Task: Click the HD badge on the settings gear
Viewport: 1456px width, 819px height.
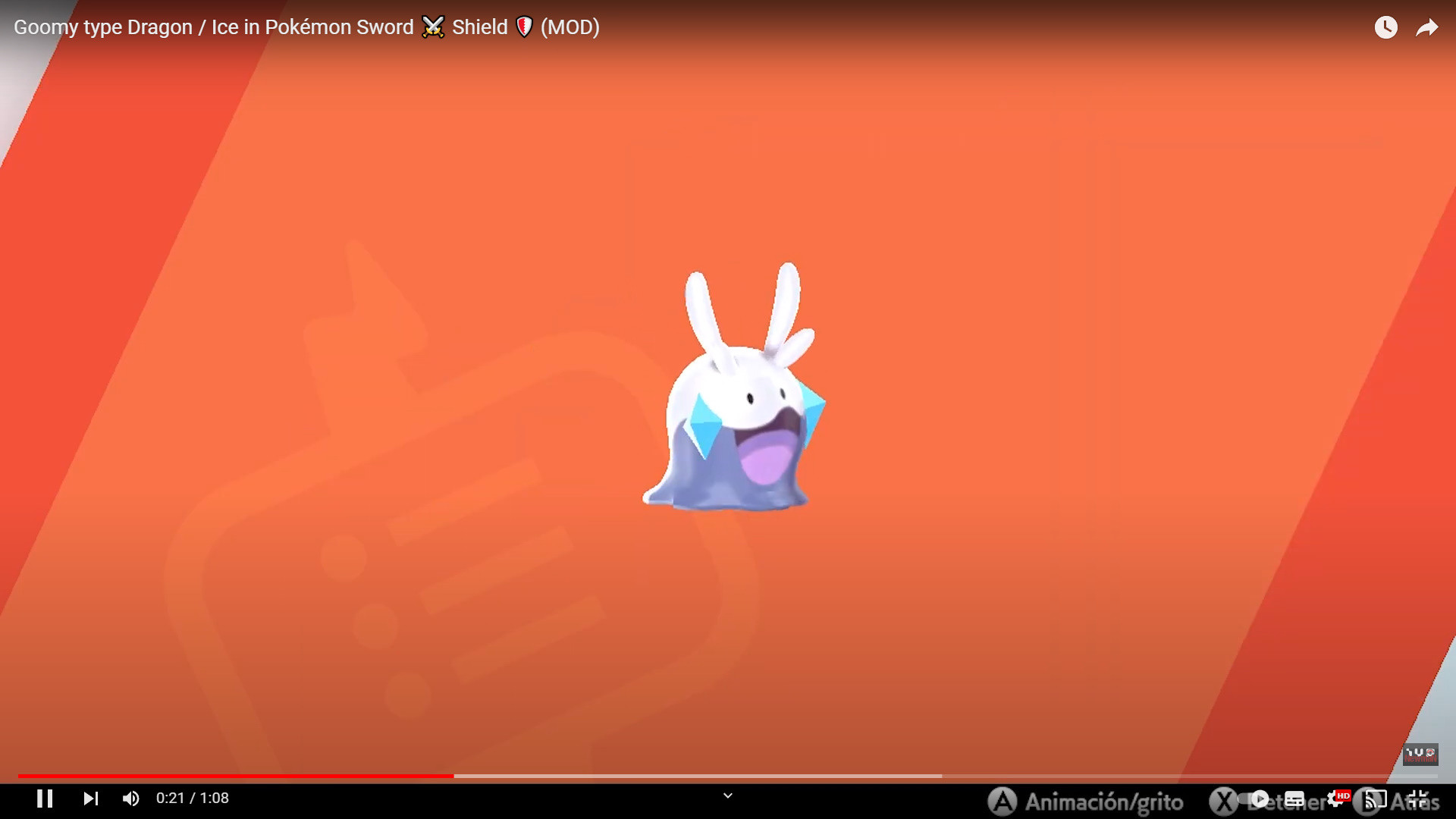Action: pyautogui.click(x=1345, y=792)
